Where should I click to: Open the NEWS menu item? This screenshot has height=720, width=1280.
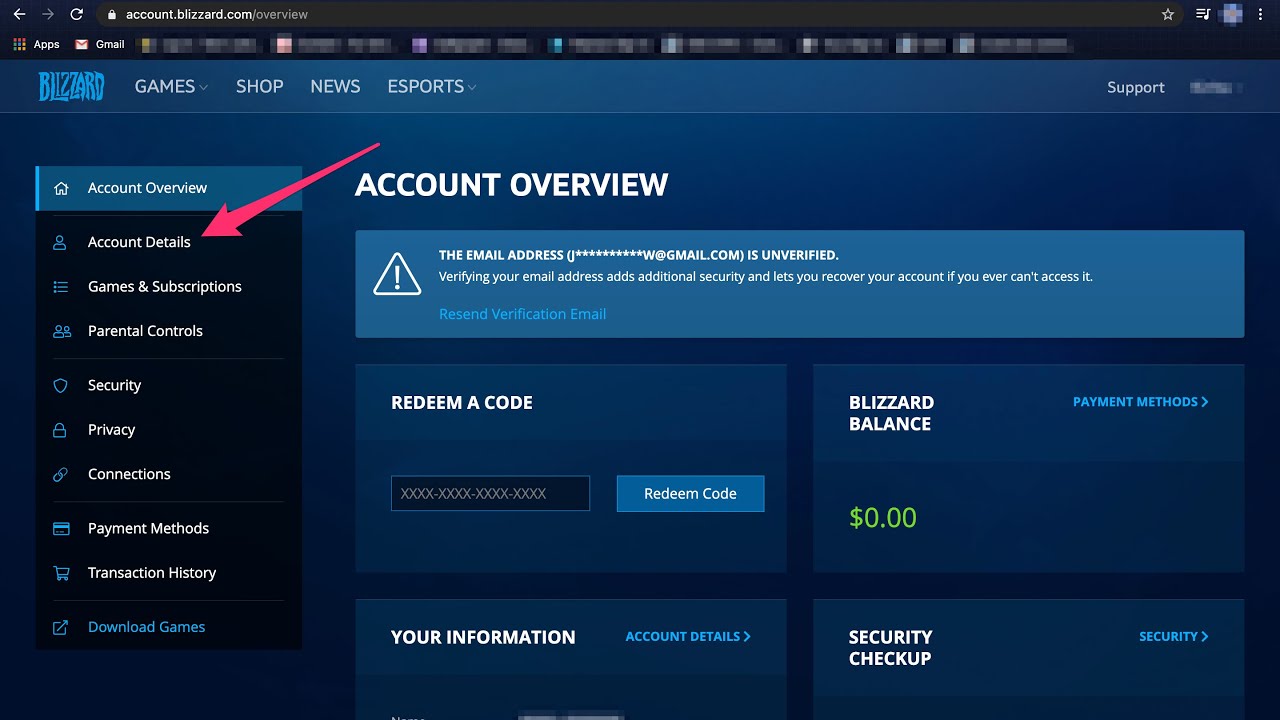pyautogui.click(x=335, y=87)
